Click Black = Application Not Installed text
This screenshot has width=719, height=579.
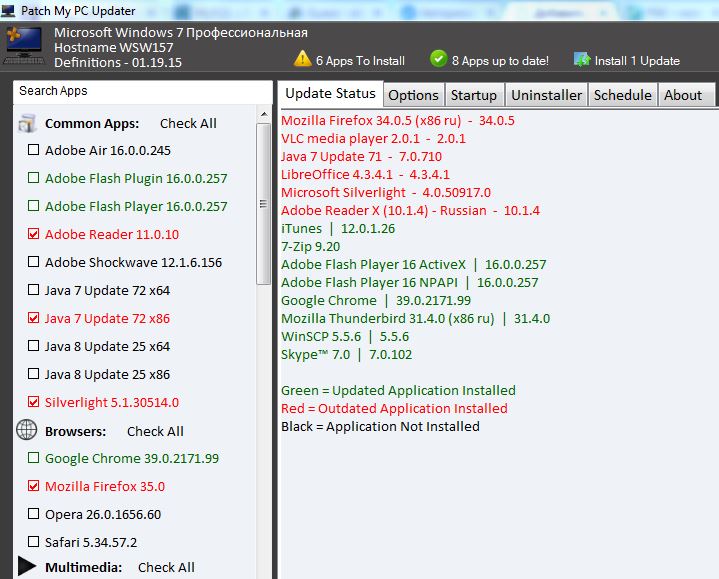point(380,426)
